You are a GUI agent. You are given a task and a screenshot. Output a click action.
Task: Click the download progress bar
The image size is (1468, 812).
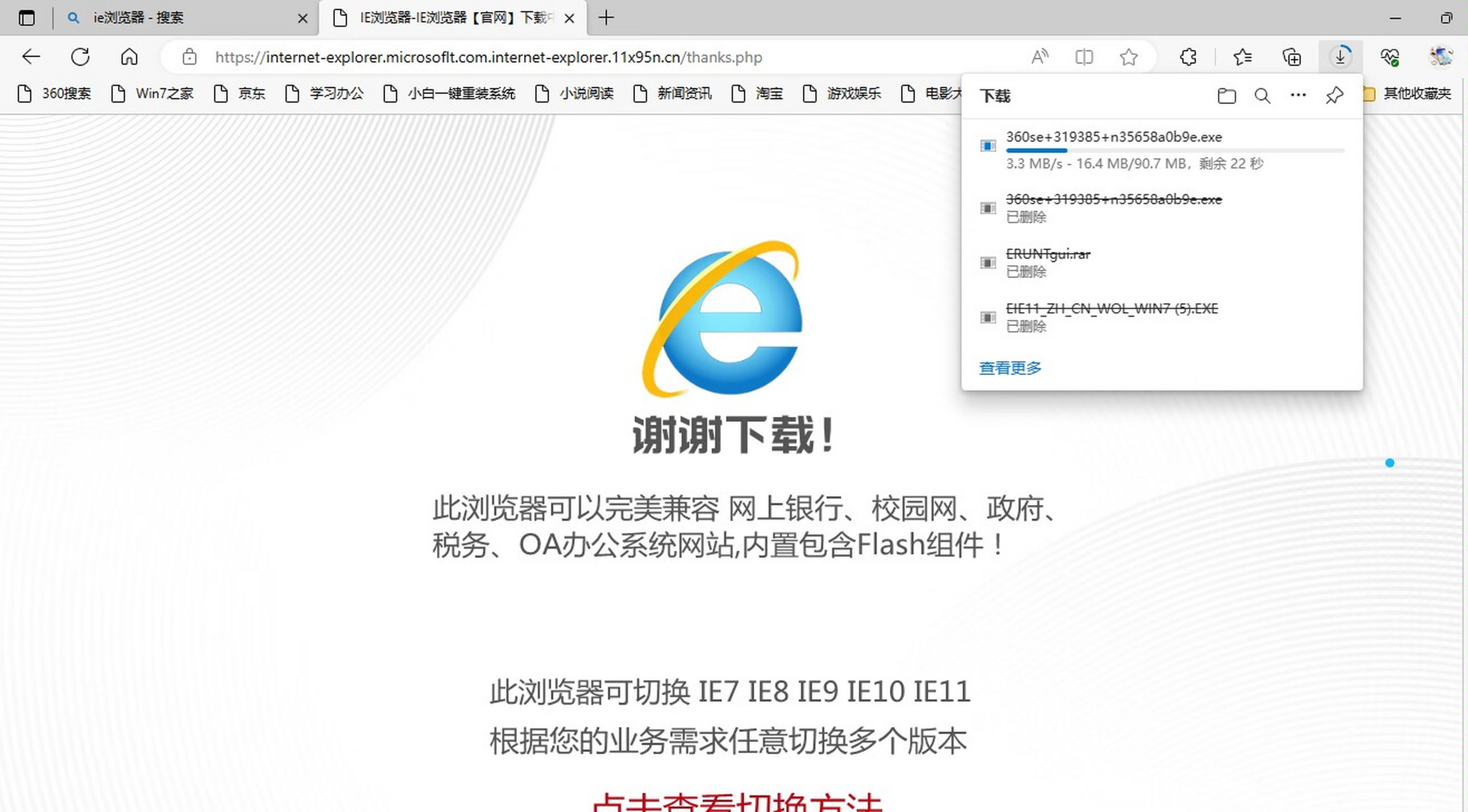[x=1175, y=150]
